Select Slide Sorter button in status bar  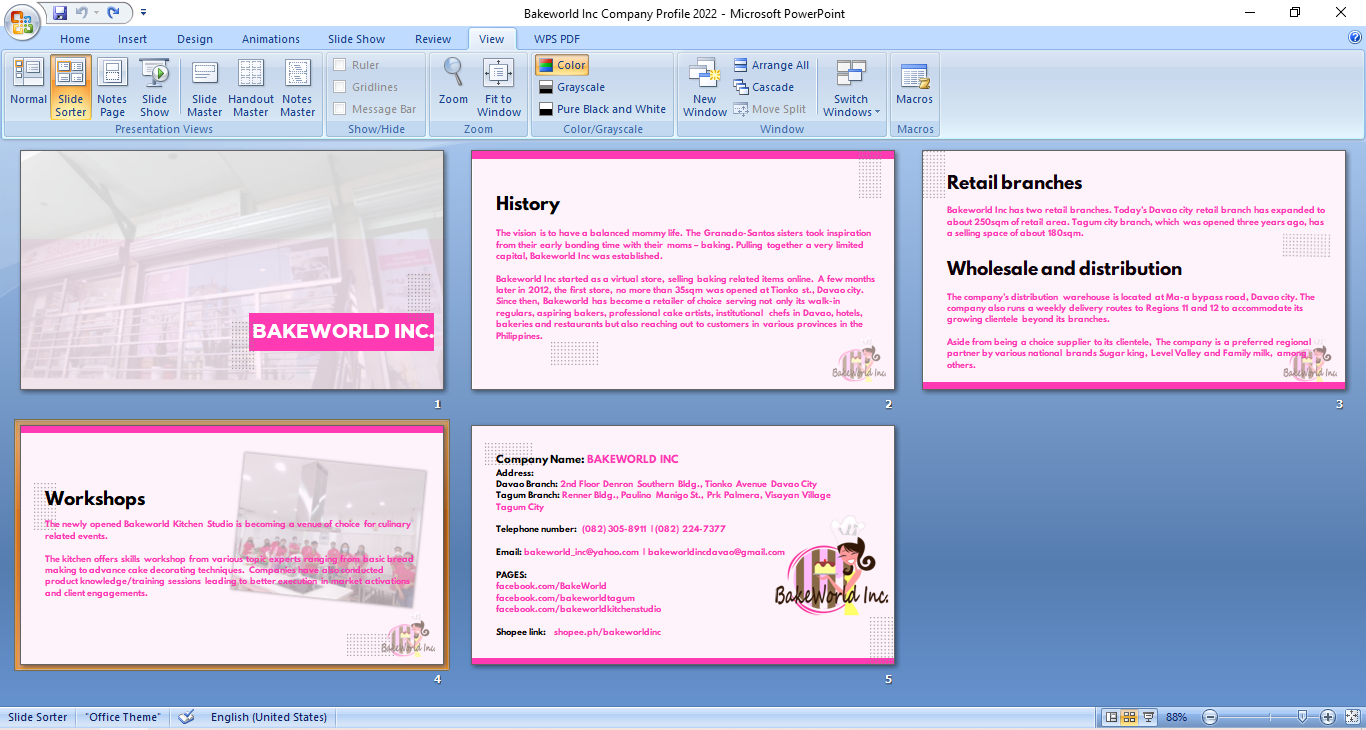(x=1129, y=717)
